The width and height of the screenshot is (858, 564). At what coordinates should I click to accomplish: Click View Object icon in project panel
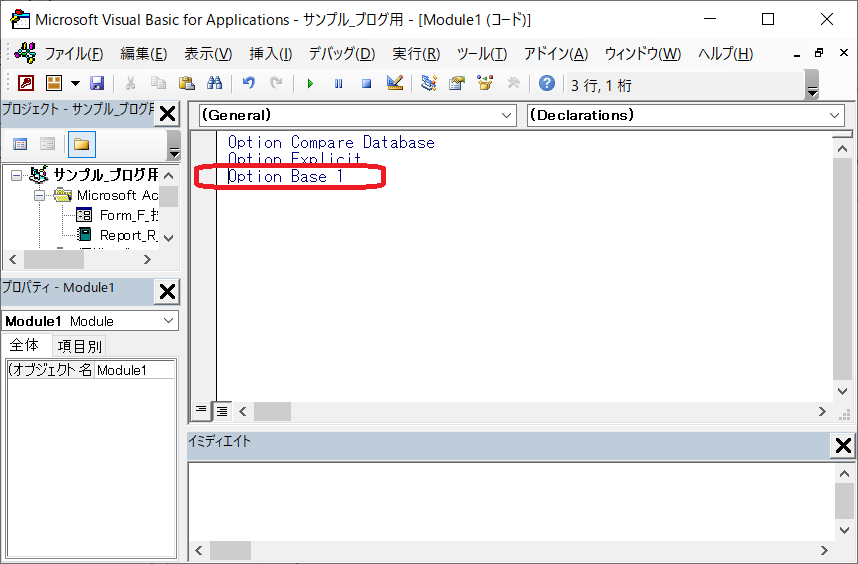tap(48, 144)
